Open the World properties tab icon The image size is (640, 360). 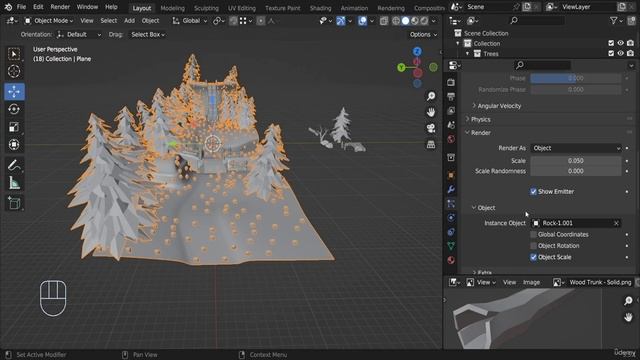tap(451, 139)
